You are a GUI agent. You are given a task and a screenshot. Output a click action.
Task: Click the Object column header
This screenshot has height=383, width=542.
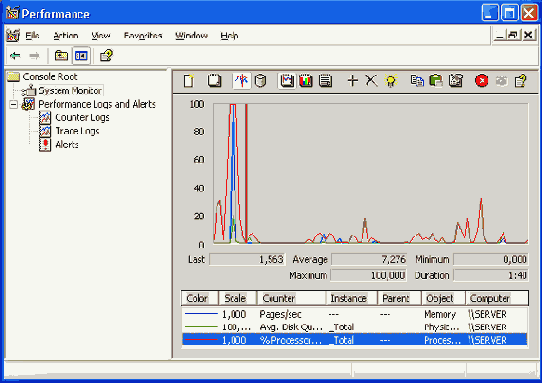tap(443, 298)
